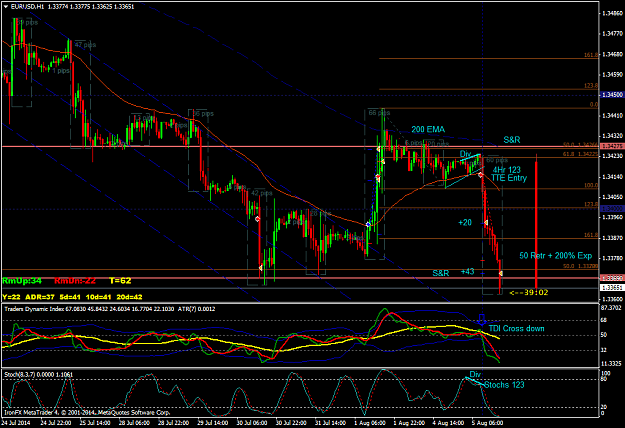This screenshot has height=428, width=625.
Task: Select the '10d=41' value
Action: click(98, 297)
